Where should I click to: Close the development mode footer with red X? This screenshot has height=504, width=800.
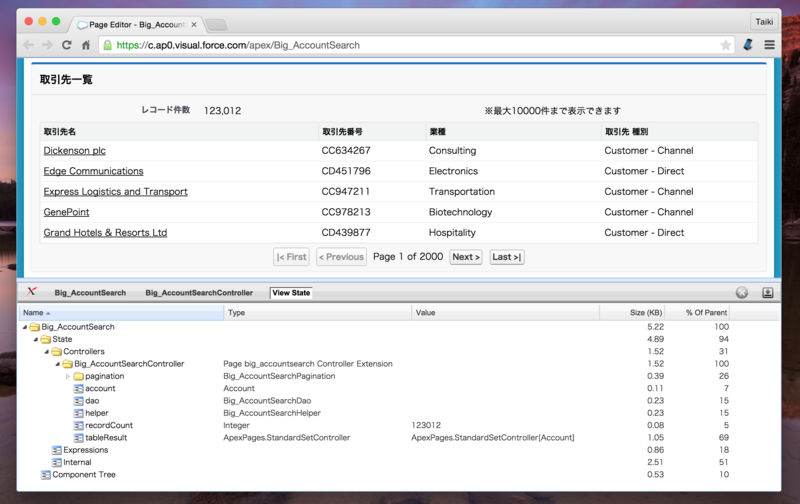(x=32, y=291)
